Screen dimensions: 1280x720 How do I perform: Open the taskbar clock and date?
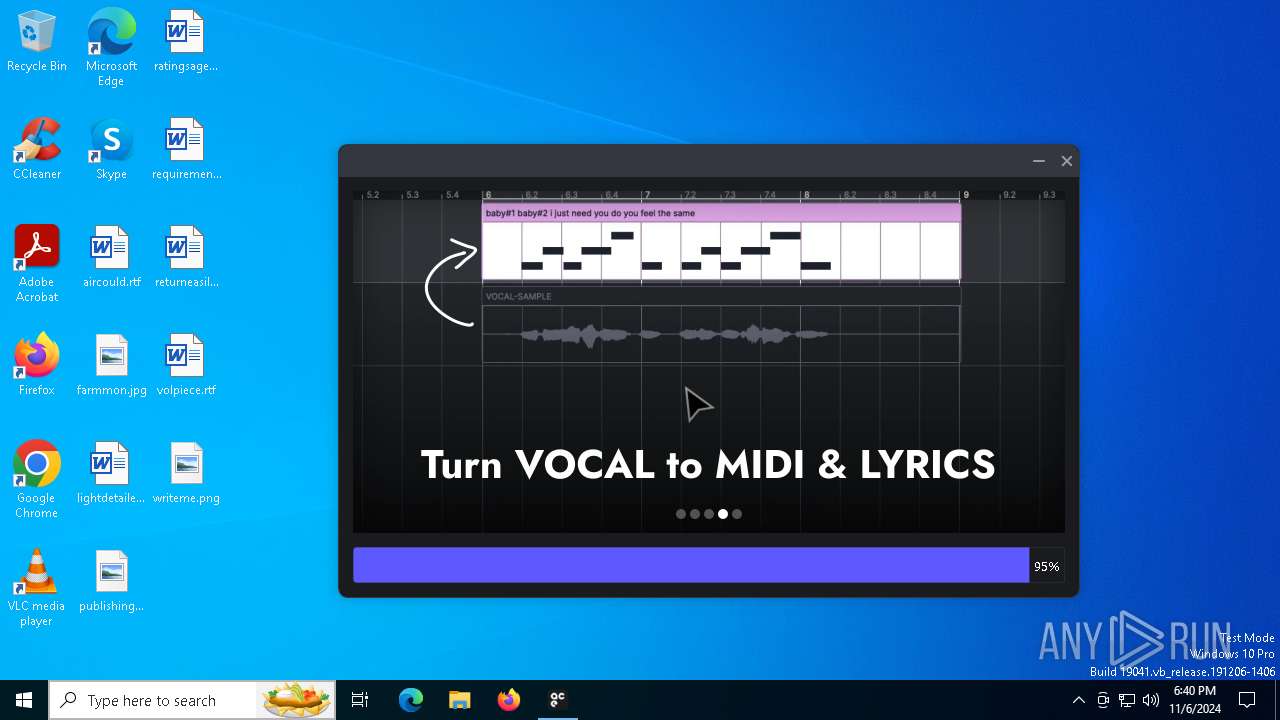coord(1195,700)
